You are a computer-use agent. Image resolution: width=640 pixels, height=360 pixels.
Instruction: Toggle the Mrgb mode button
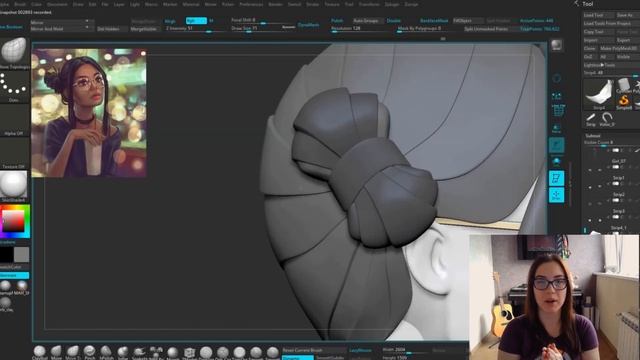170,21
